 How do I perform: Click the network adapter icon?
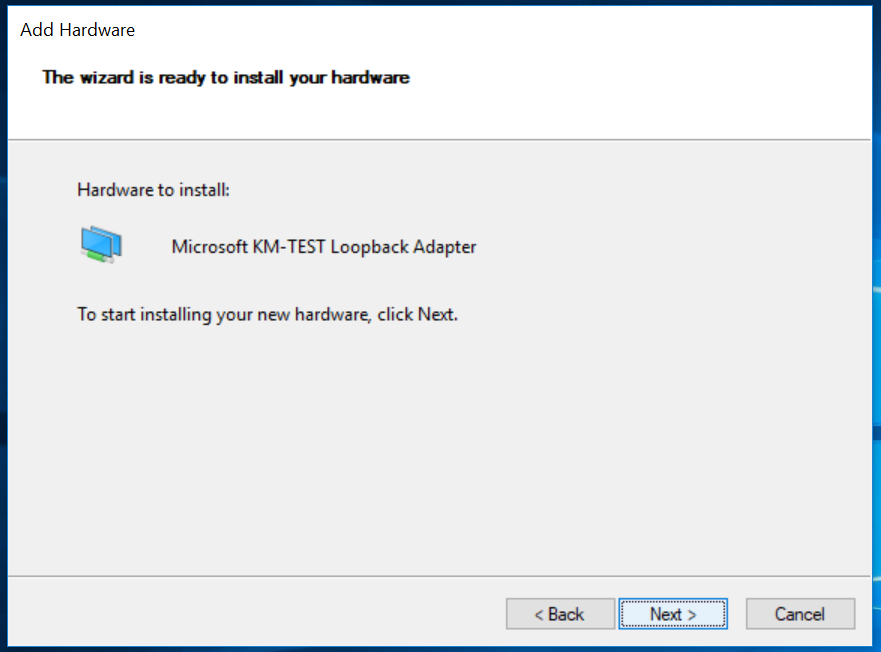click(x=101, y=245)
